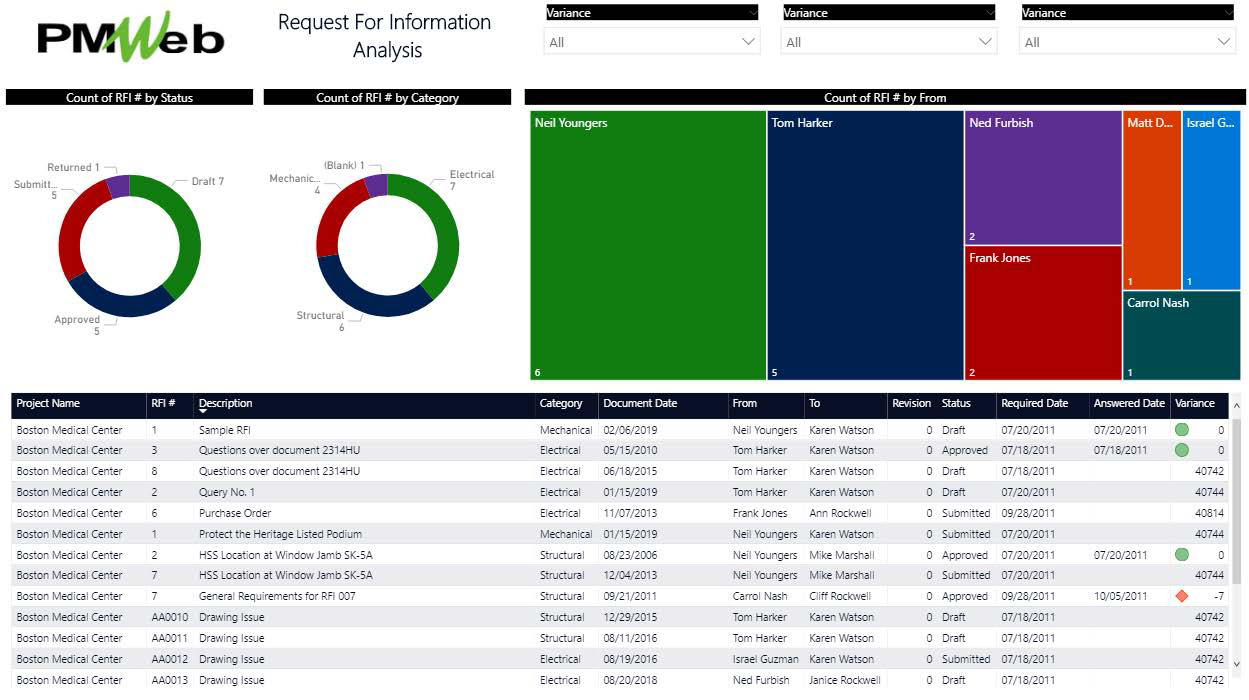The width and height of the screenshot is (1249, 700).
Task: Click the From column header
Action: [745, 403]
